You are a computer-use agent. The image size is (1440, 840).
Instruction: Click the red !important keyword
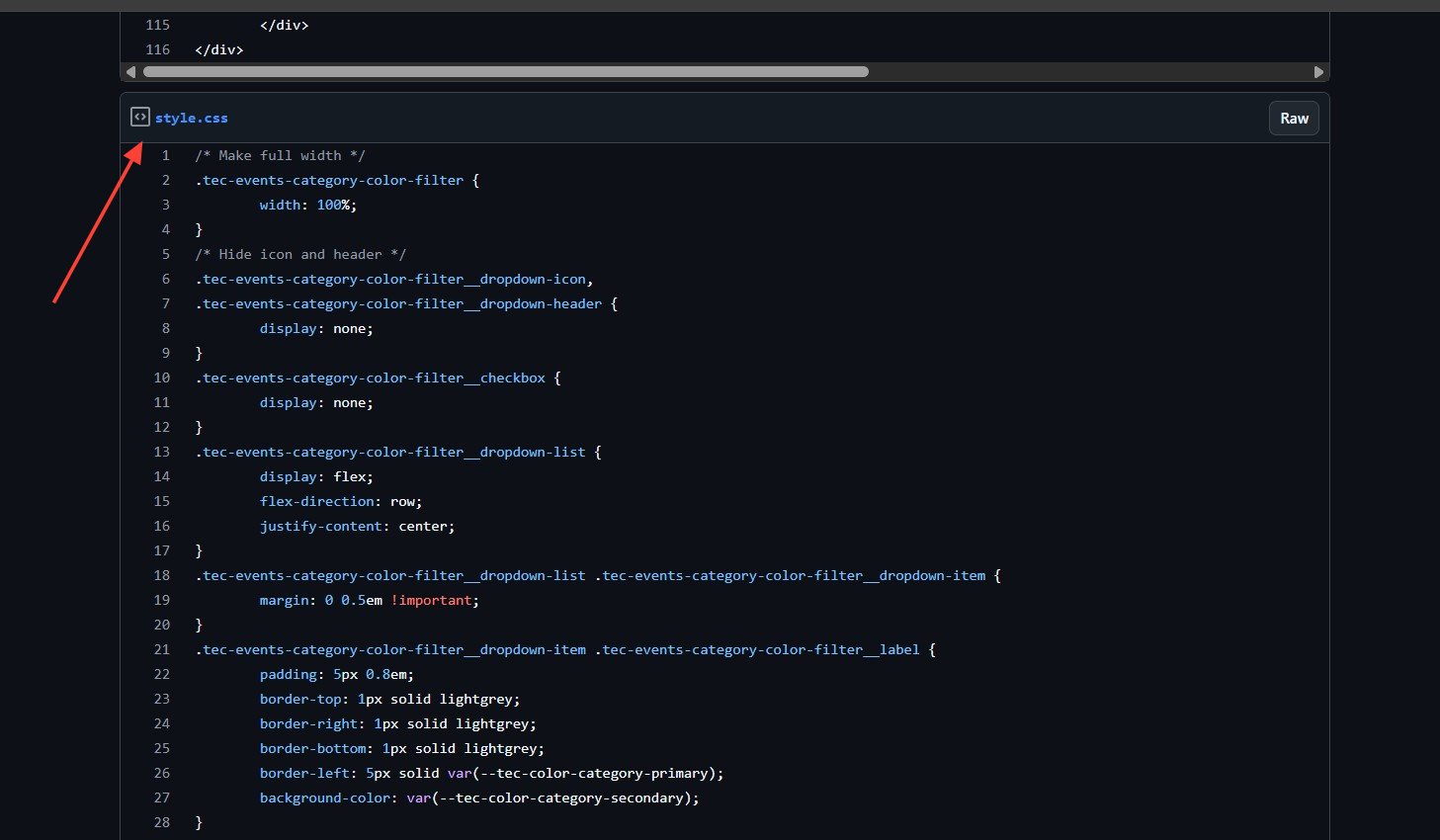click(433, 600)
